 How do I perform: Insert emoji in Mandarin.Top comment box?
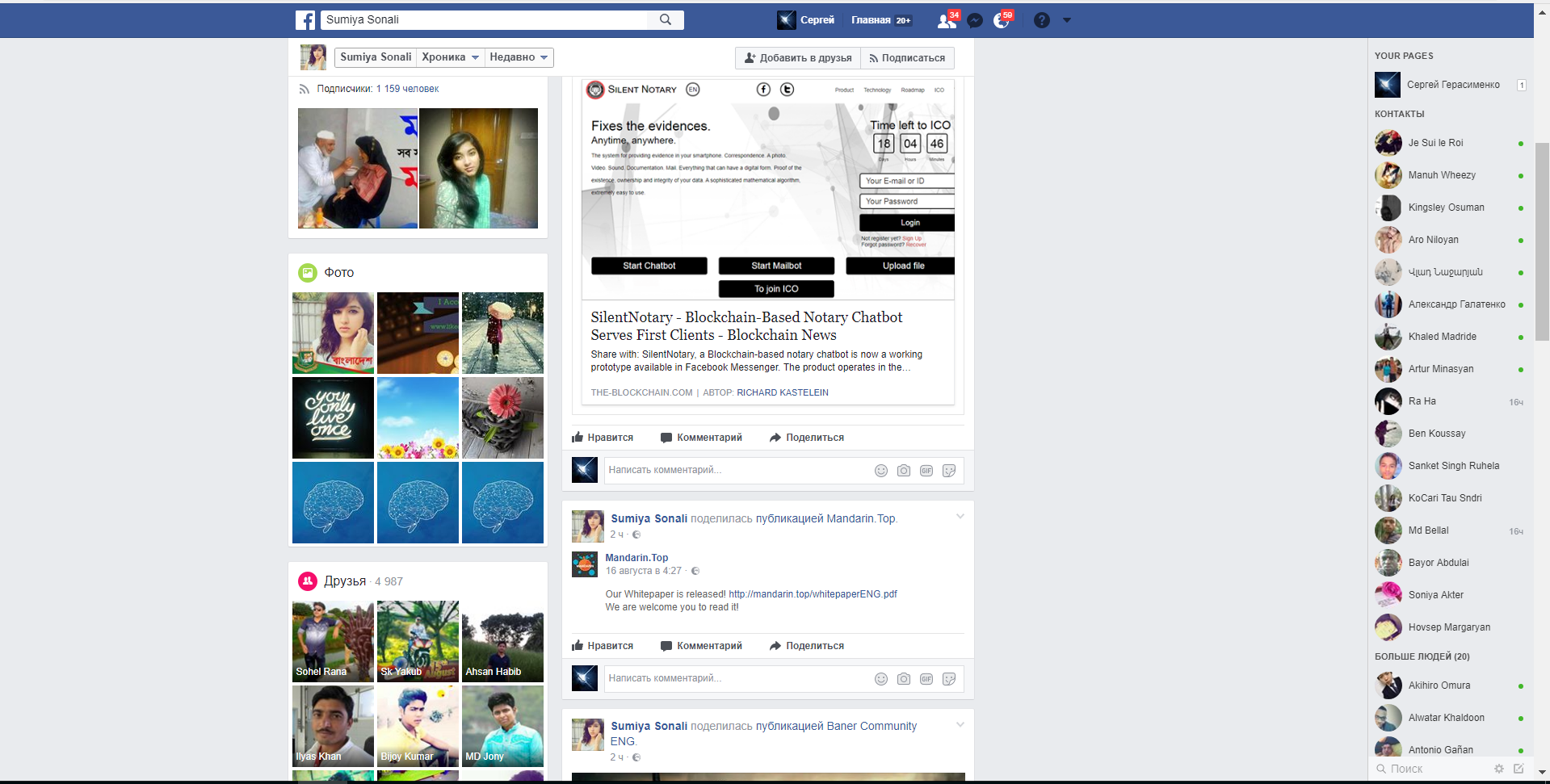point(881,679)
